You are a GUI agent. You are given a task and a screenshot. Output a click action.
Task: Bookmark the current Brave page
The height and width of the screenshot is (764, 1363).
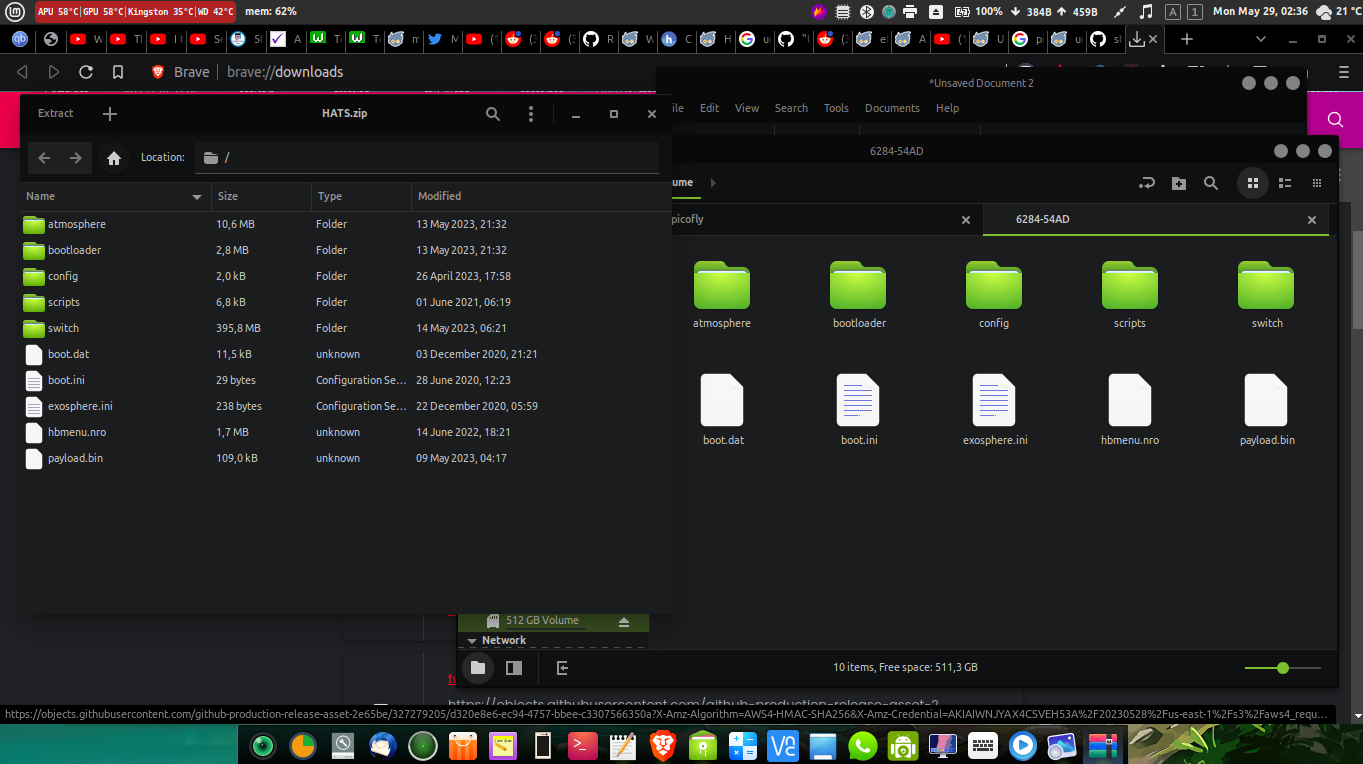click(118, 72)
